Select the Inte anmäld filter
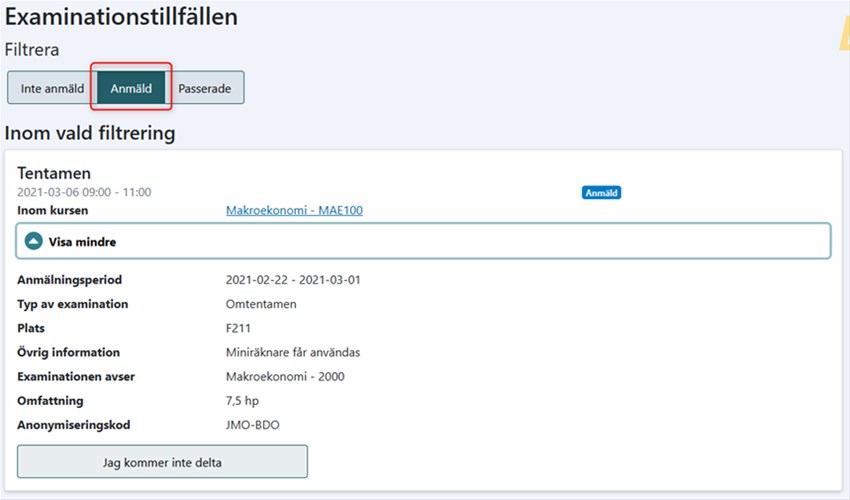 click(x=52, y=88)
